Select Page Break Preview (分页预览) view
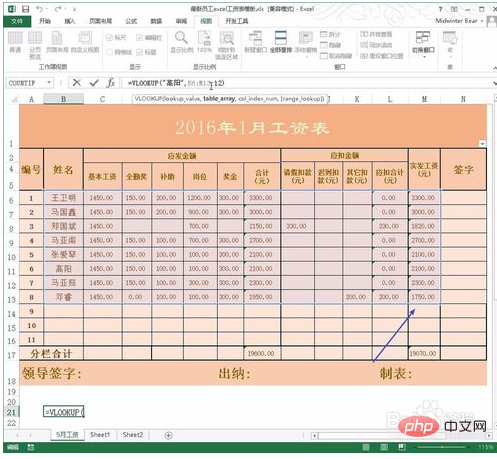The height and width of the screenshot is (459, 497). point(35,45)
